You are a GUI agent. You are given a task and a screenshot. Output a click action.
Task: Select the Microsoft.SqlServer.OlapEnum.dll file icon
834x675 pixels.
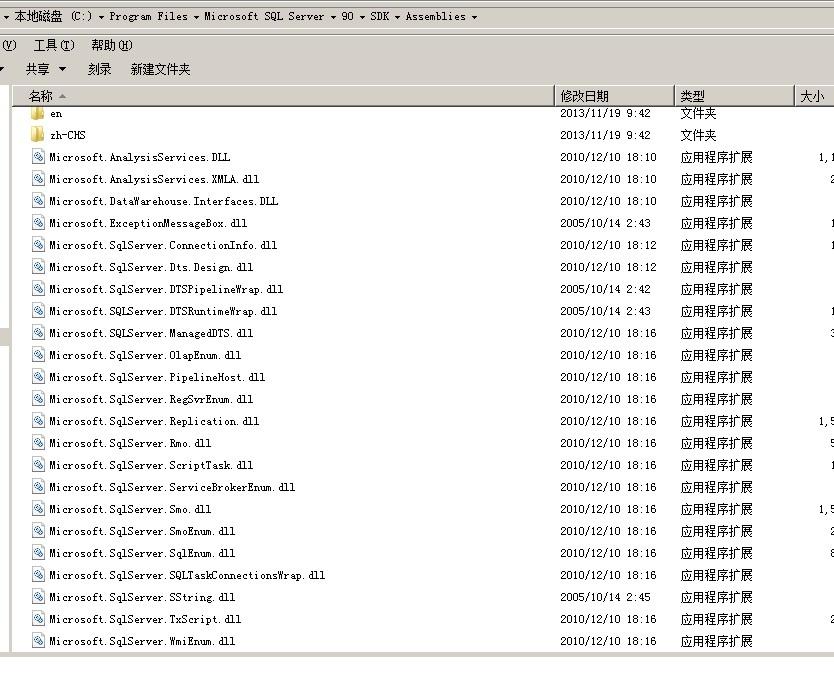coord(38,355)
